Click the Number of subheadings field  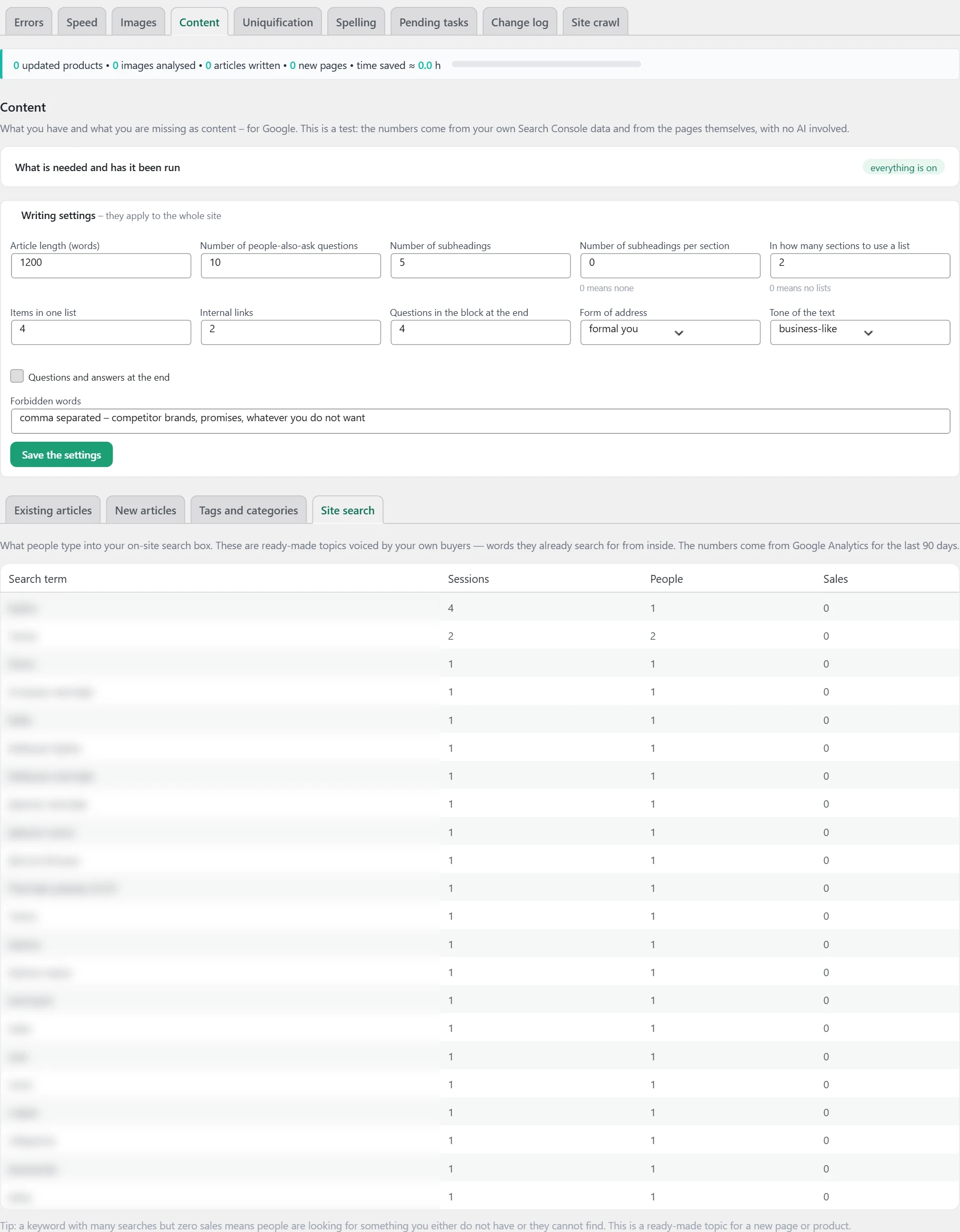click(481, 266)
